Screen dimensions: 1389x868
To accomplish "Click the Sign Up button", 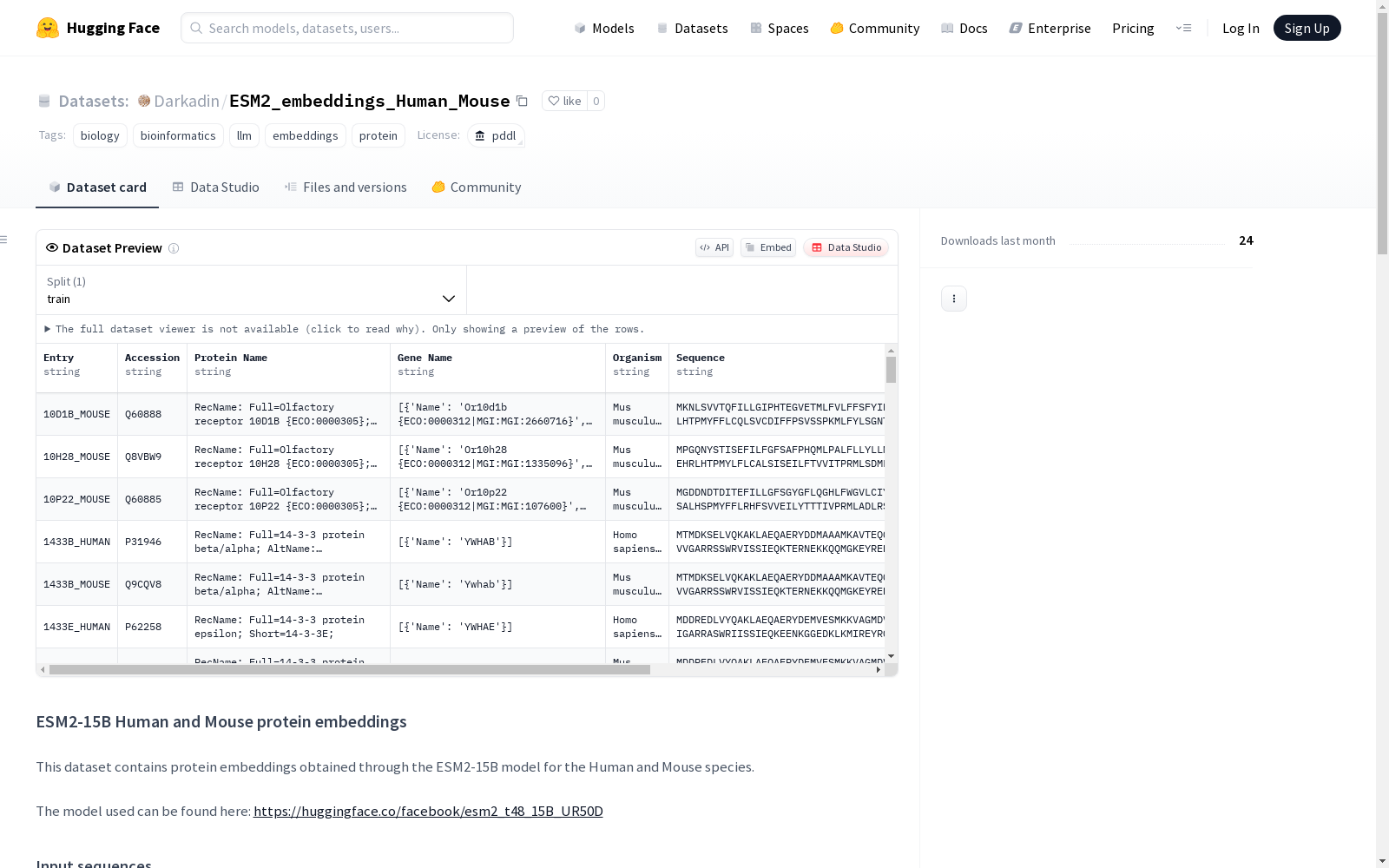I will point(1307,28).
